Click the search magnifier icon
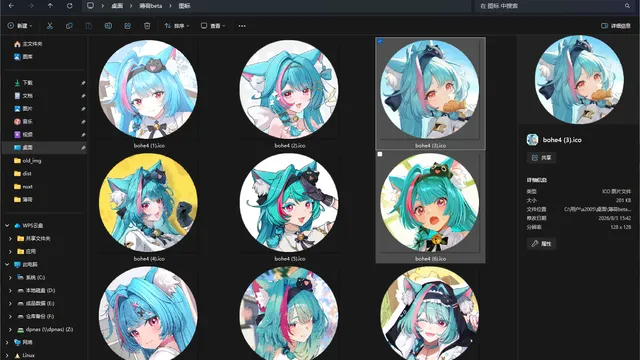The height and width of the screenshot is (360, 640). pyautogui.click(x=627, y=6)
